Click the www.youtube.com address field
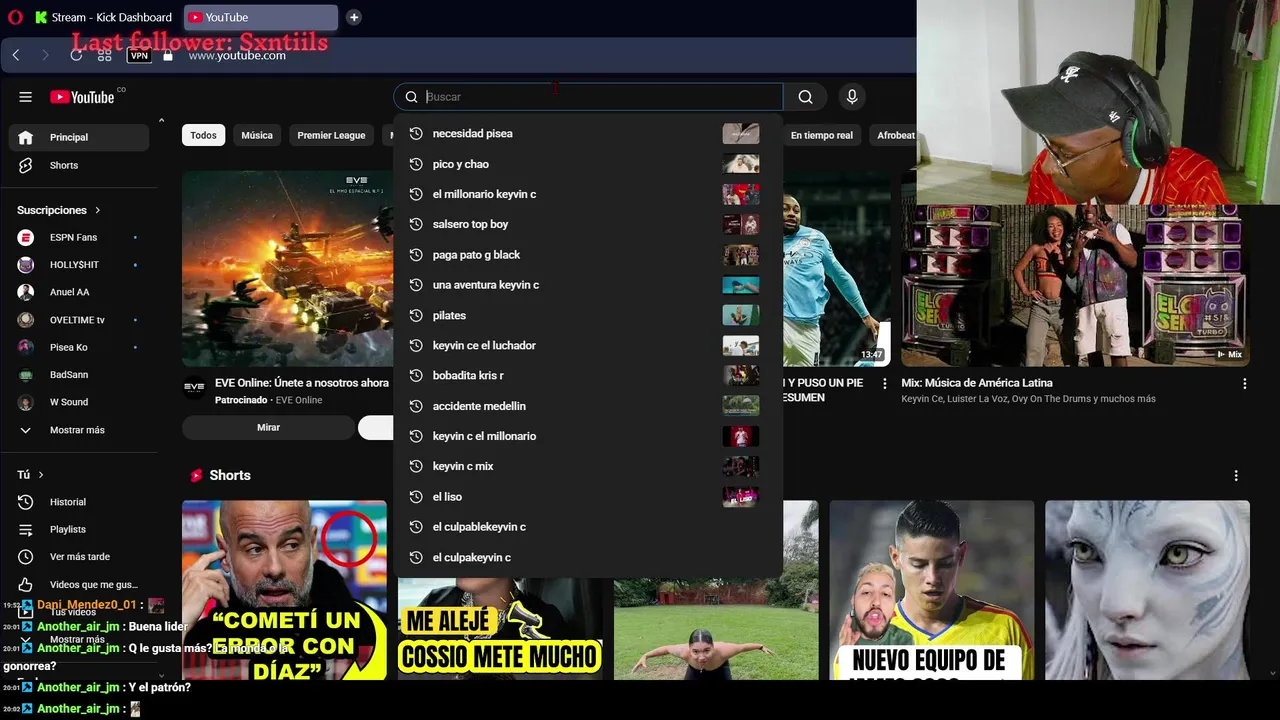The image size is (1280, 720). tap(237, 55)
